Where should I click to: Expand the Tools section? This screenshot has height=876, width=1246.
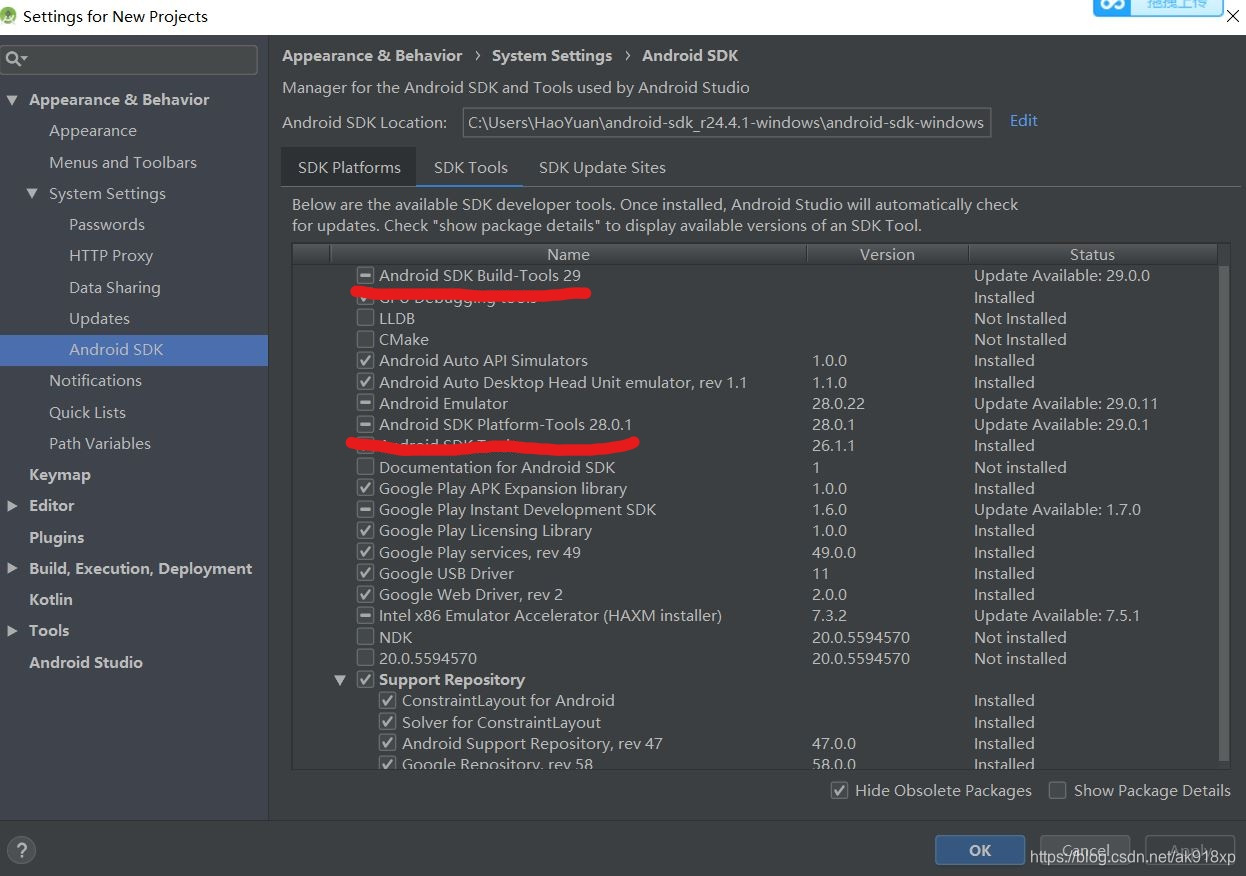[12, 631]
